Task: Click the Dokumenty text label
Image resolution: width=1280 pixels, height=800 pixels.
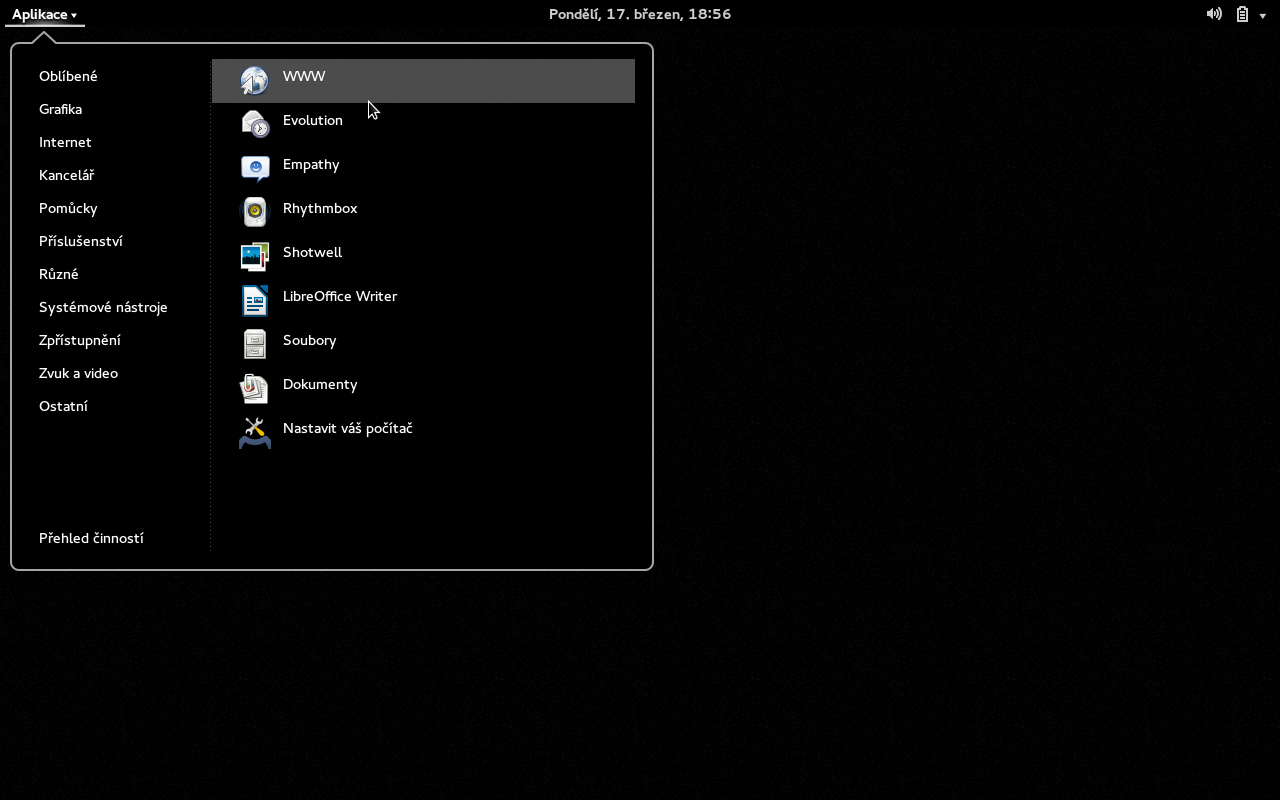Action: tap(320, 384)
